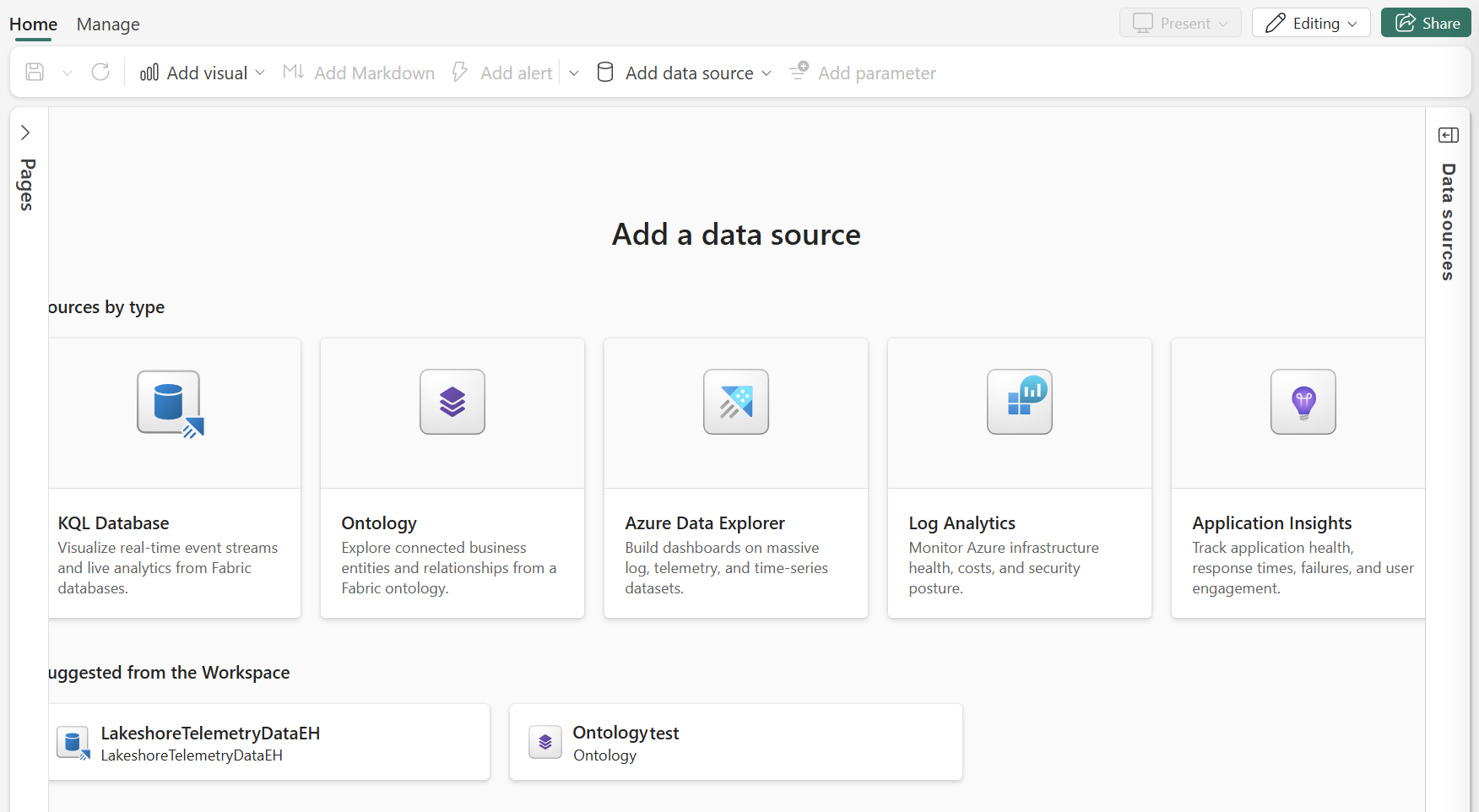The width and height of the screenshot is (1479, 812).
Task: Open the dropdown chevron beside Add alert
Action: (574, 73)
